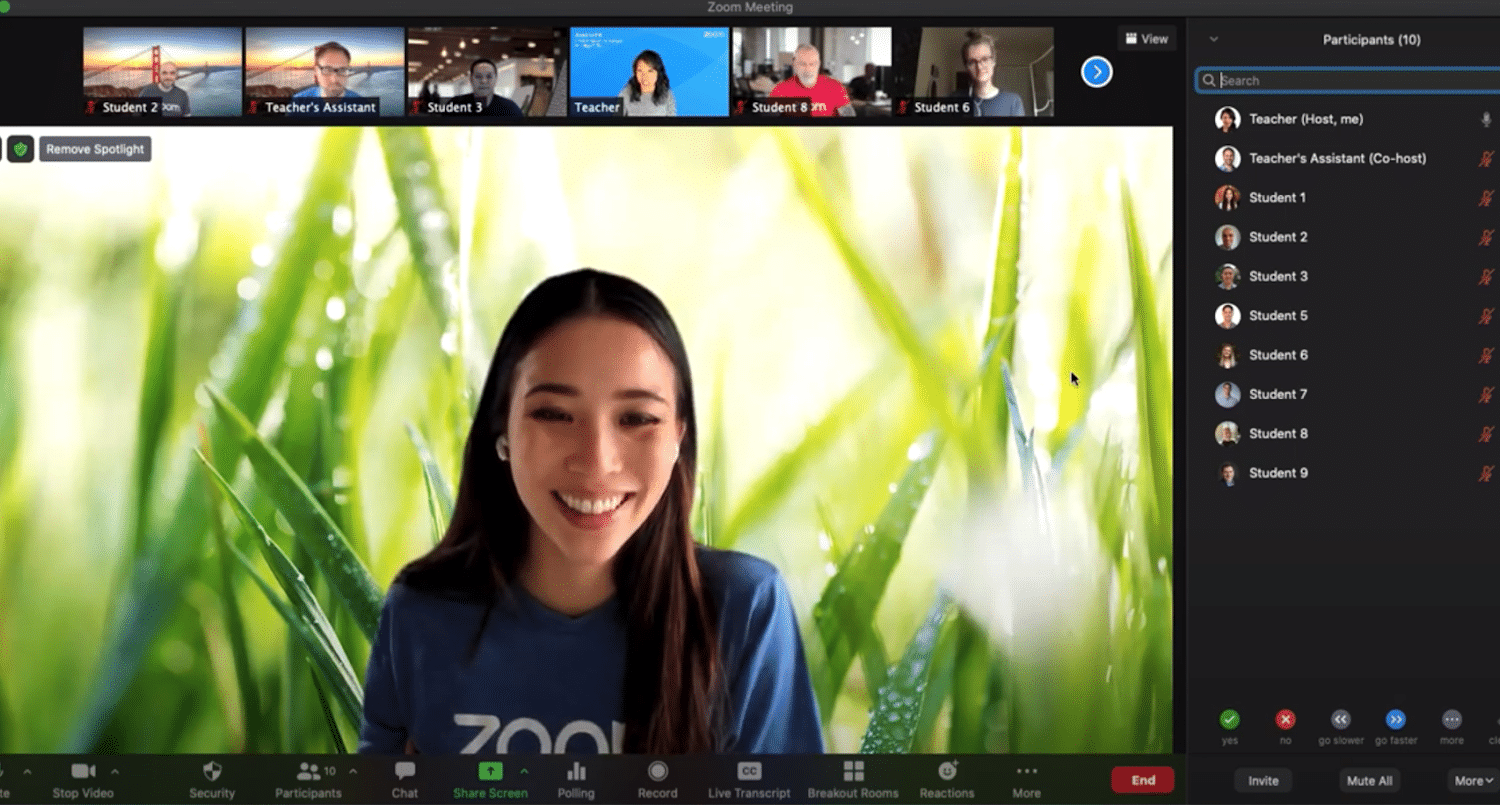
Task: Launch the Polling icon
Action: 576,772
